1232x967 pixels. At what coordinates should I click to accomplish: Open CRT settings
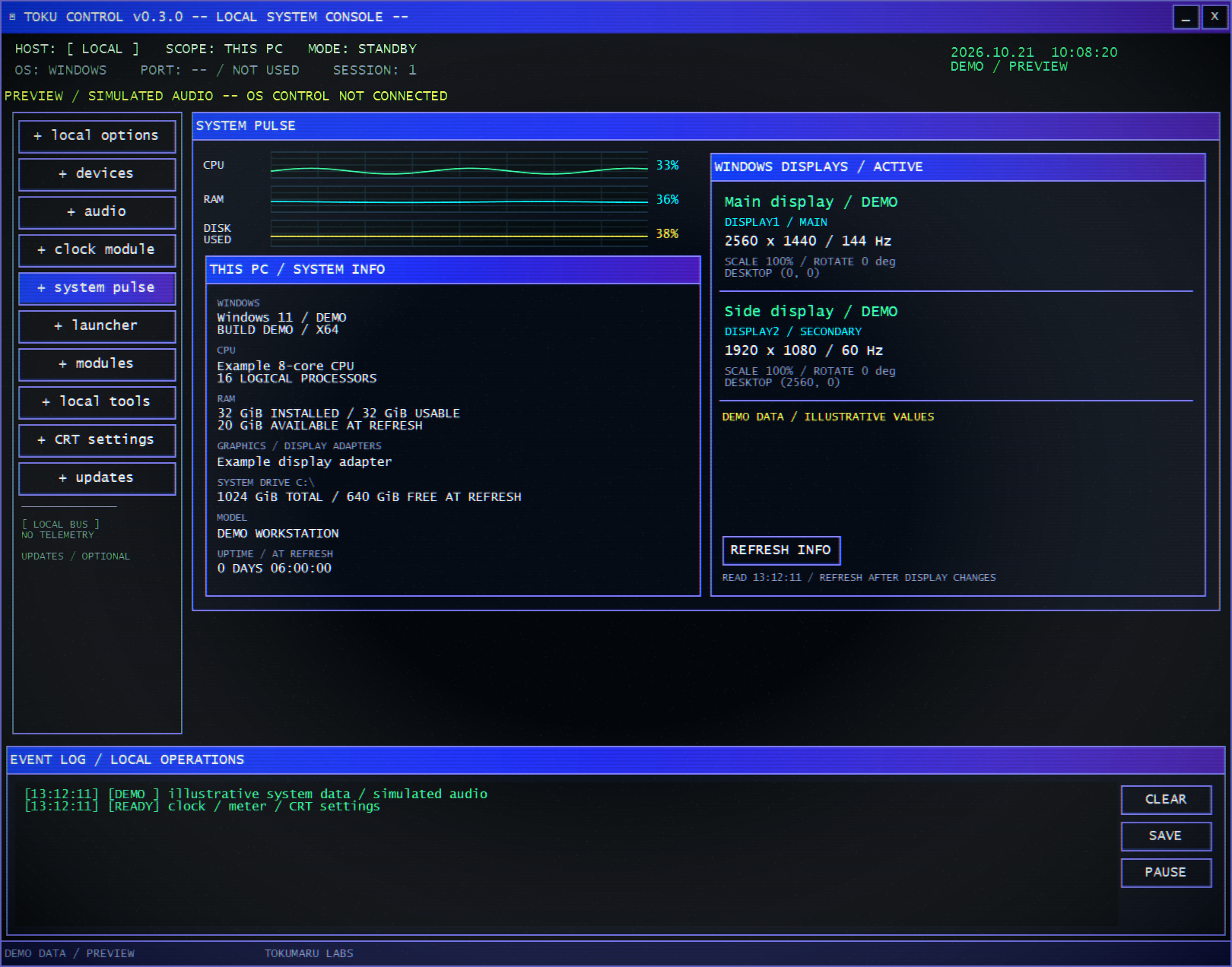point(97,440)
